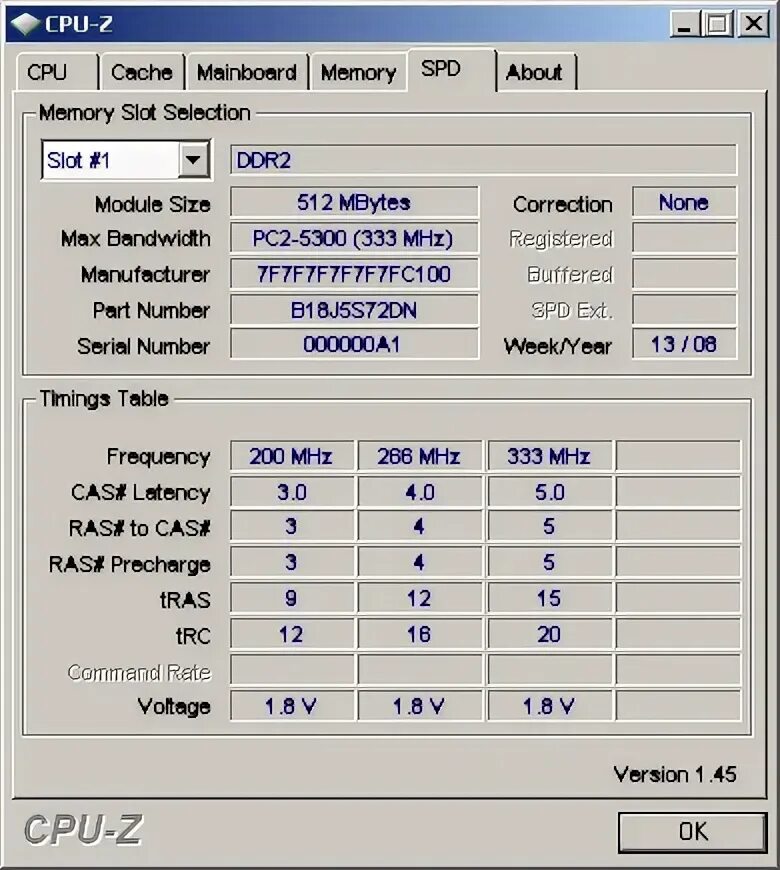The image size is (780, 870).
Task: Click the DDR2 memory type field
Action: coord(483,160)
